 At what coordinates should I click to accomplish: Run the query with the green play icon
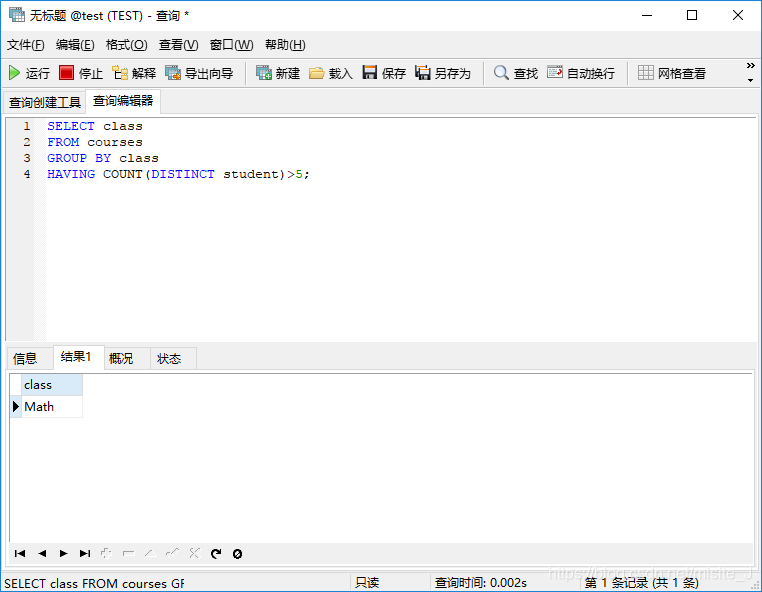[x=29, y=73]
